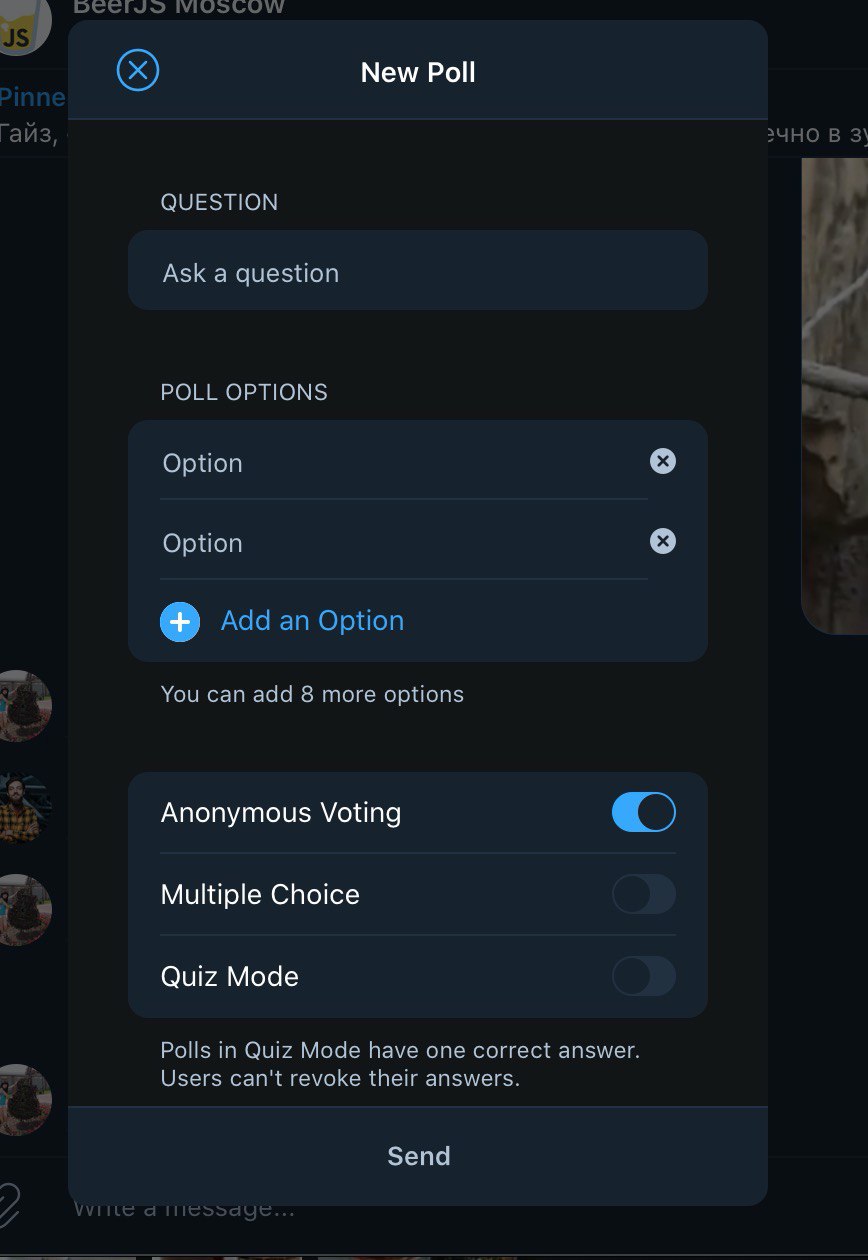Viewport: 868px width, 1260px height.
Task: Open the Pinned message bar
Action: [x=33, y=115]
